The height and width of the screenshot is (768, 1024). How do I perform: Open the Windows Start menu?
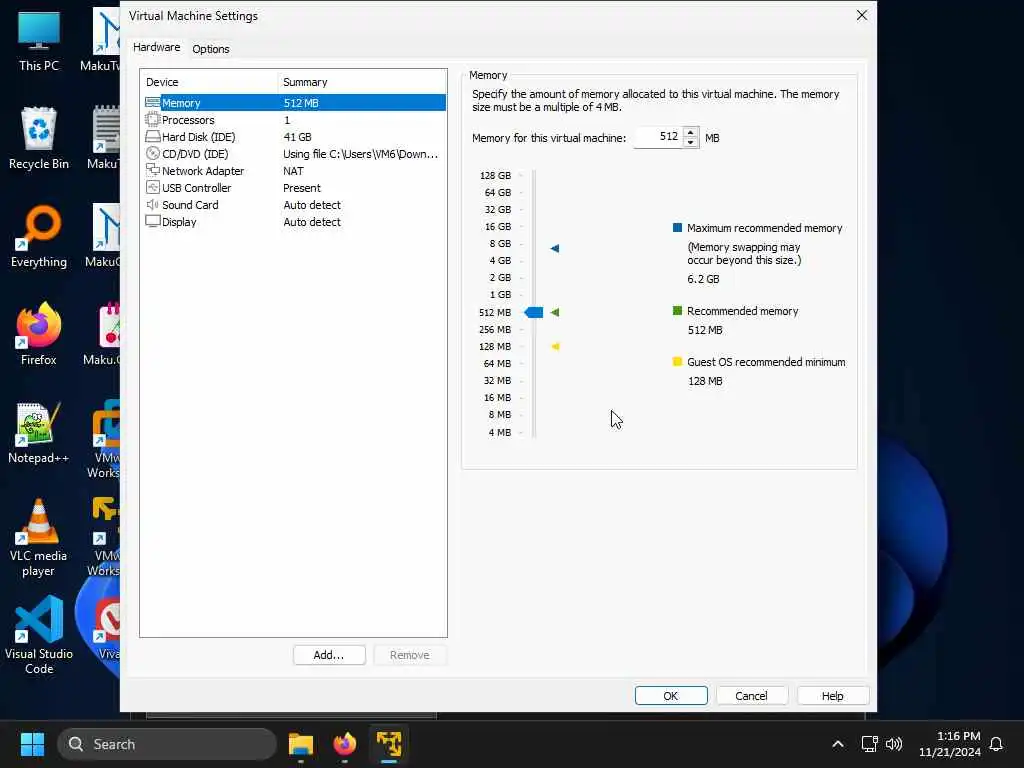click(32, 744)
